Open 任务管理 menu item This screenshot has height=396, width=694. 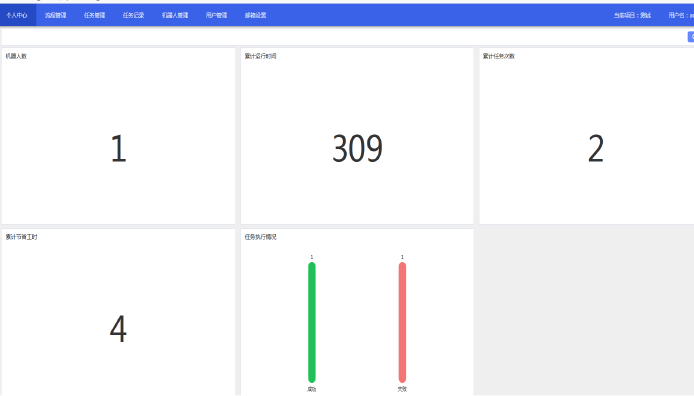pos(94,15)
